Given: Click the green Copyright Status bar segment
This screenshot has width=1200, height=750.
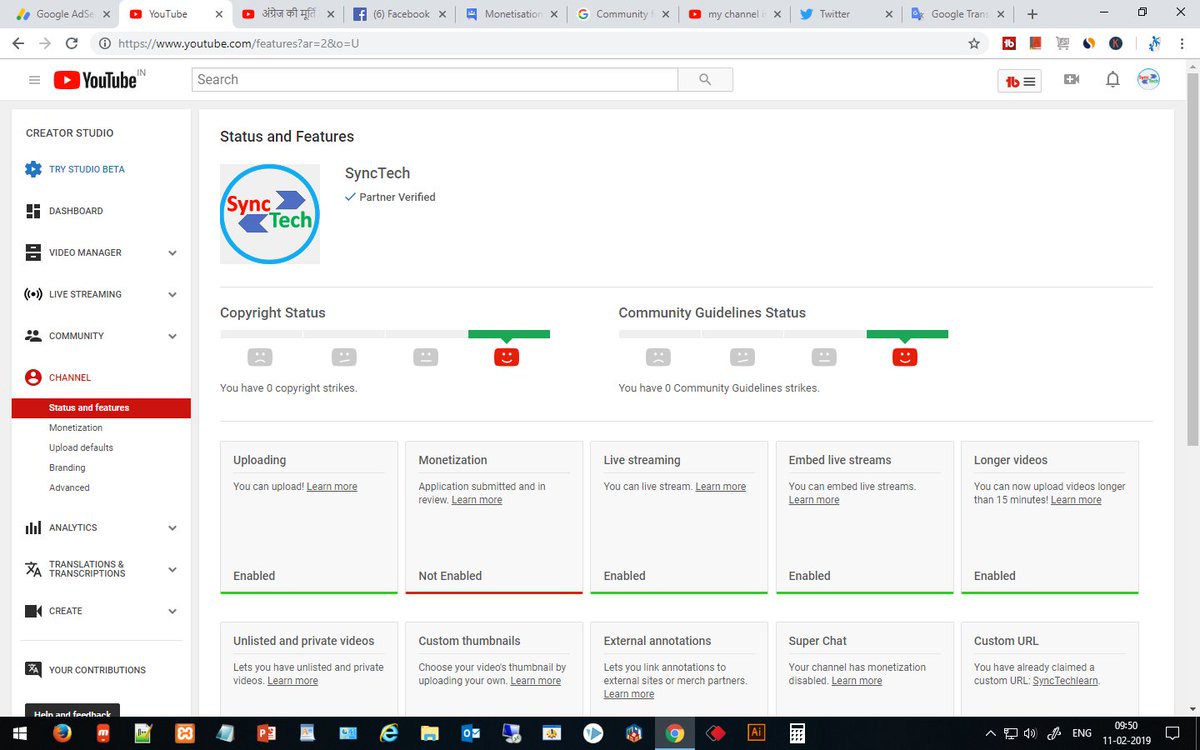Looking at the screenshot, I should (509, 334).
